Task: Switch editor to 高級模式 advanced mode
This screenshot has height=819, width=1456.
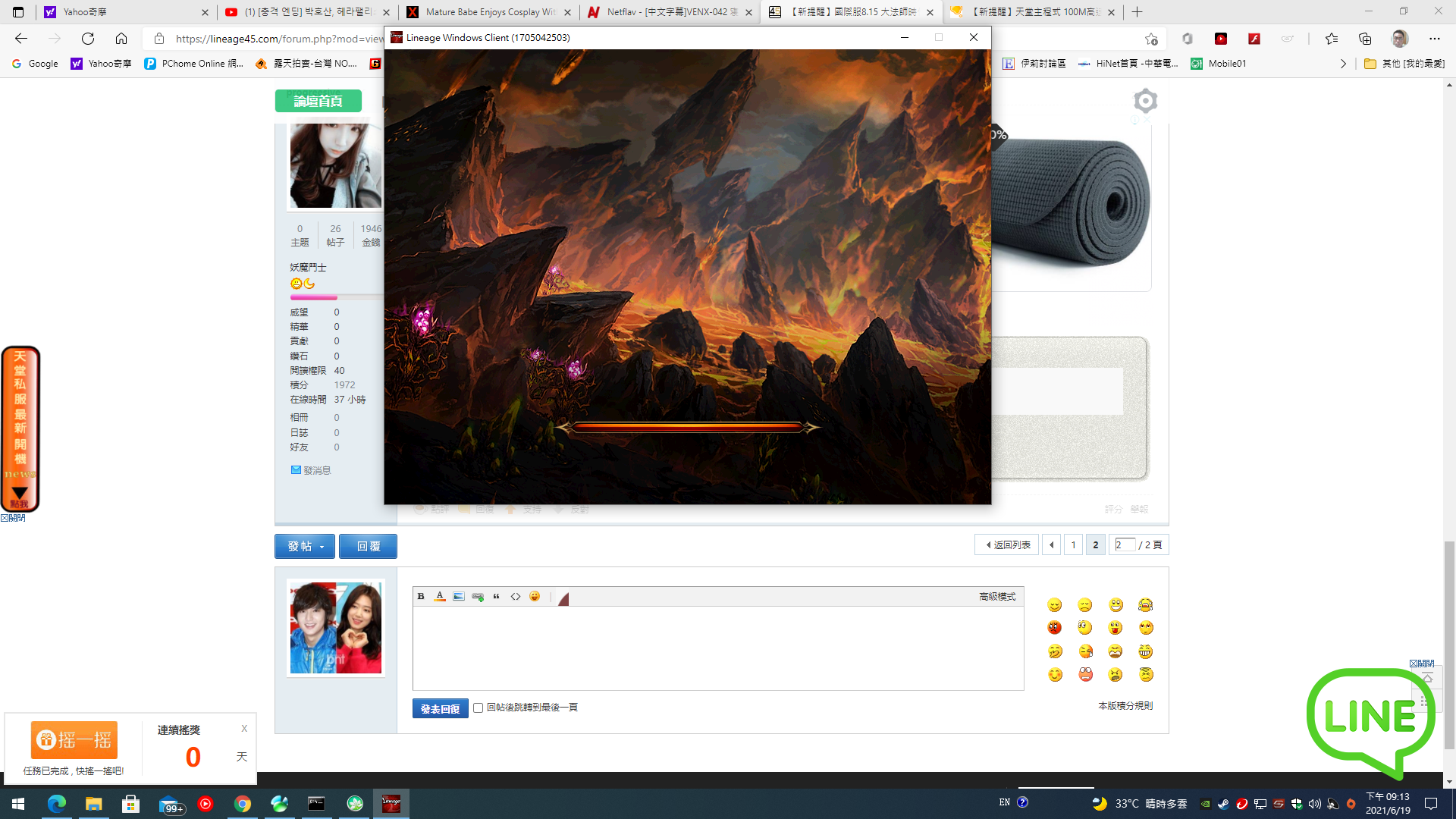Action: point(997,597)
